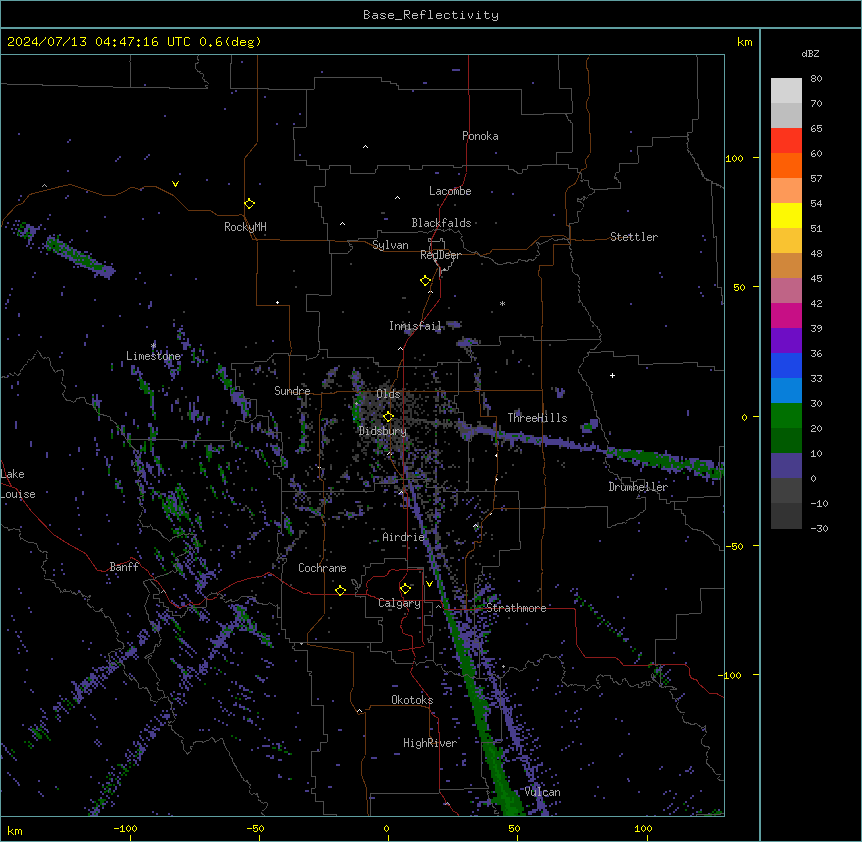Viewport: 862px width, 842px height.
Task: Select the yellow diamond marker below RedDeer
Action: [x=425, y=281]
